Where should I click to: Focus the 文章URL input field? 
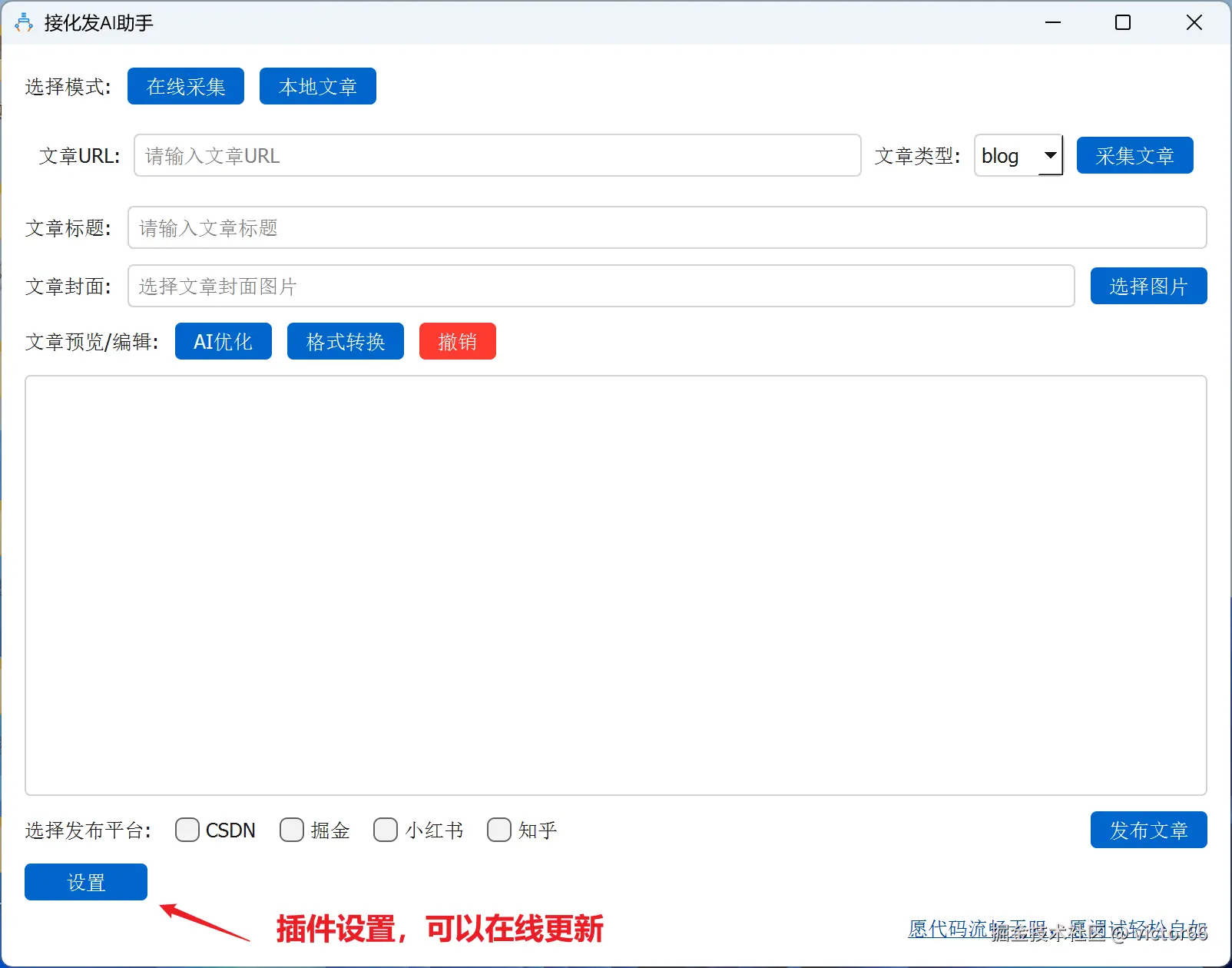point(498,155)
